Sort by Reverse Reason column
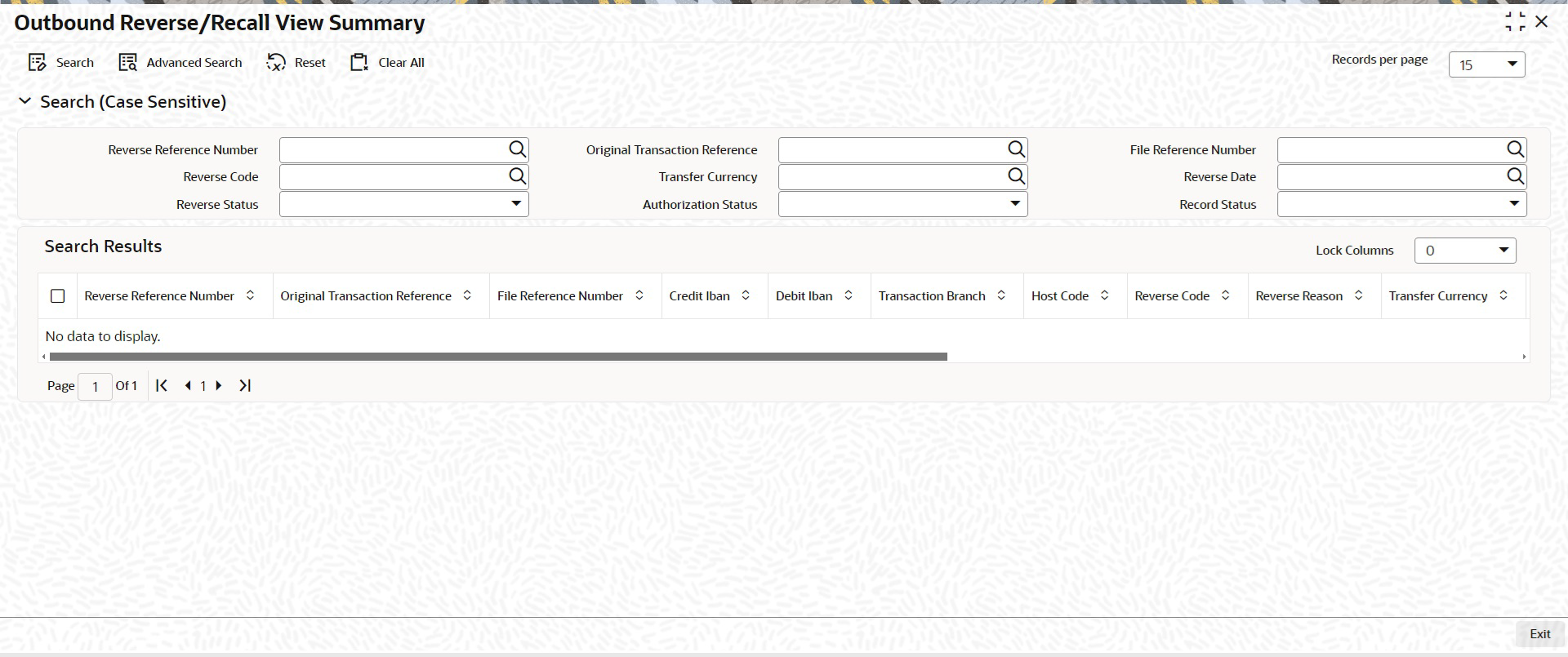Screen dimensions: 1568x657 1358,295
